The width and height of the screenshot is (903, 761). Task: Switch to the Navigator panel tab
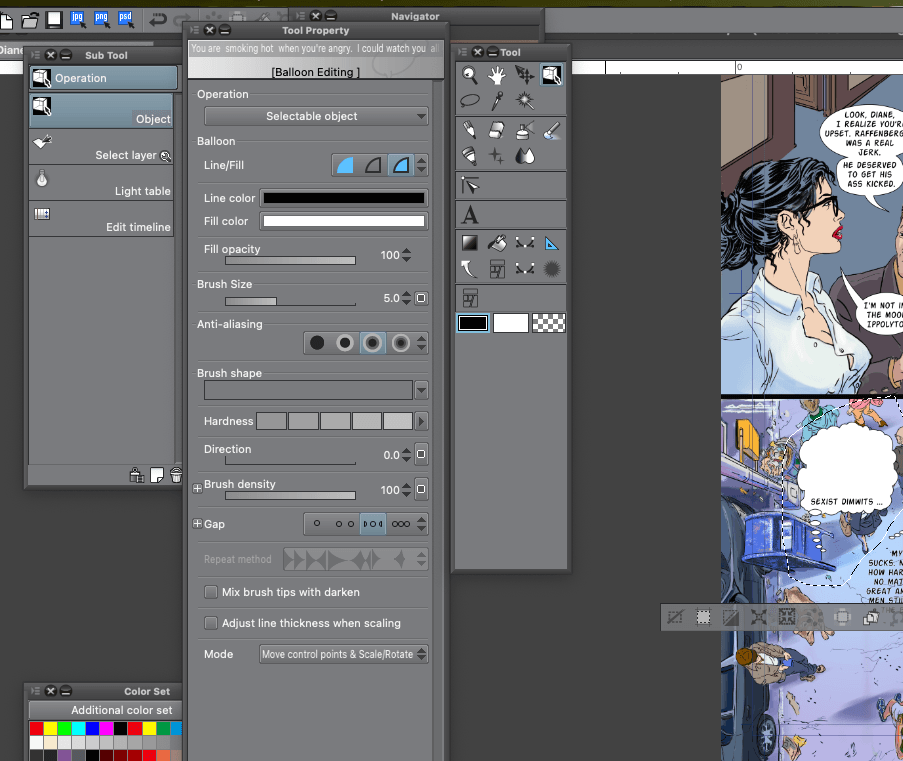(x=414, y=16)
